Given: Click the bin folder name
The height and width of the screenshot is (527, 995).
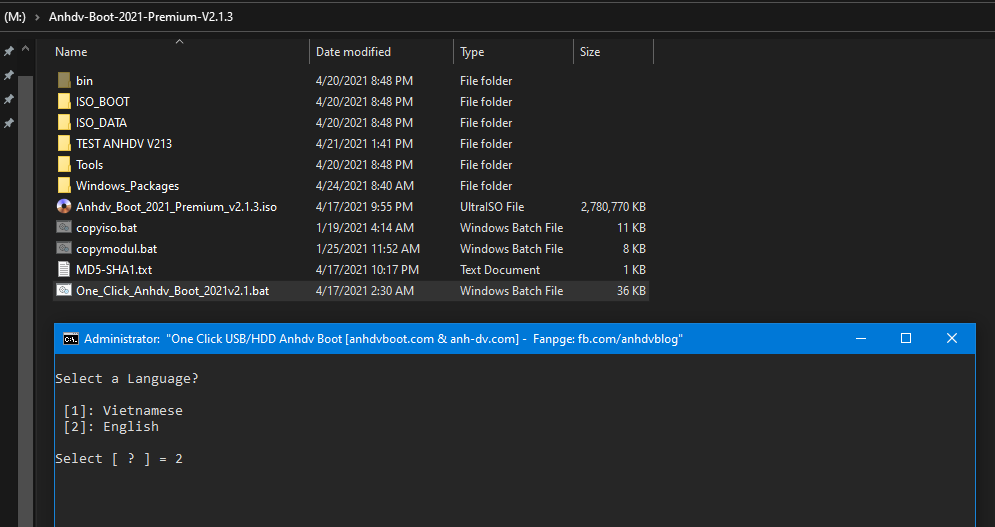Looking at the screenshot, I should 84,81.
